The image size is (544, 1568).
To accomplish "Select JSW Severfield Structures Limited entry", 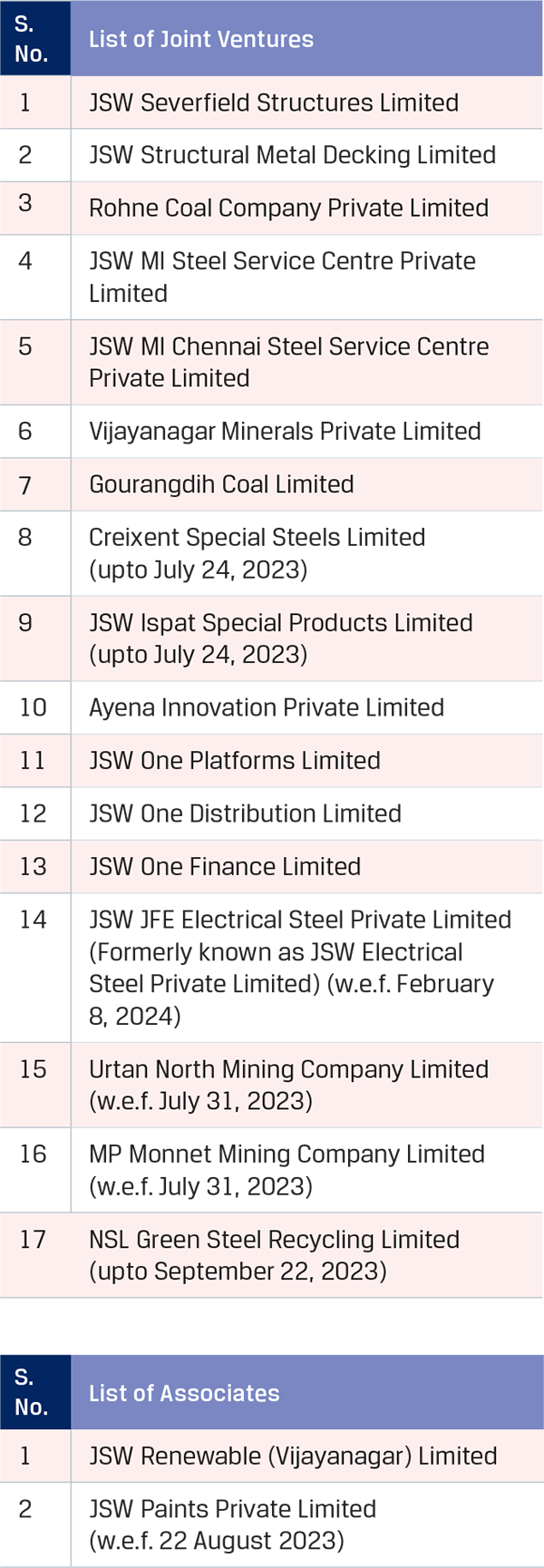I will [x=274, y=102].
